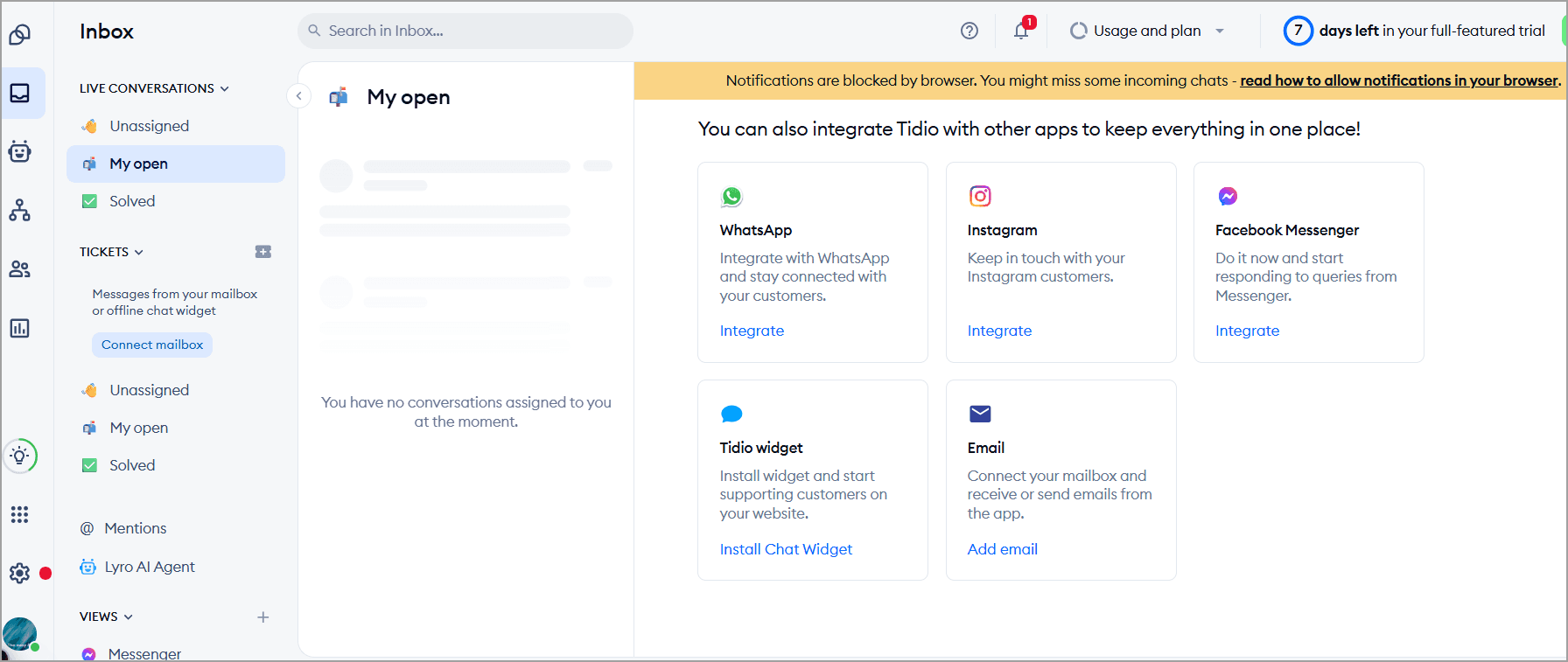The image size is (1568, 662).
Task: Open the Flows hierarchy icon
Action: [x=20, y=210]
